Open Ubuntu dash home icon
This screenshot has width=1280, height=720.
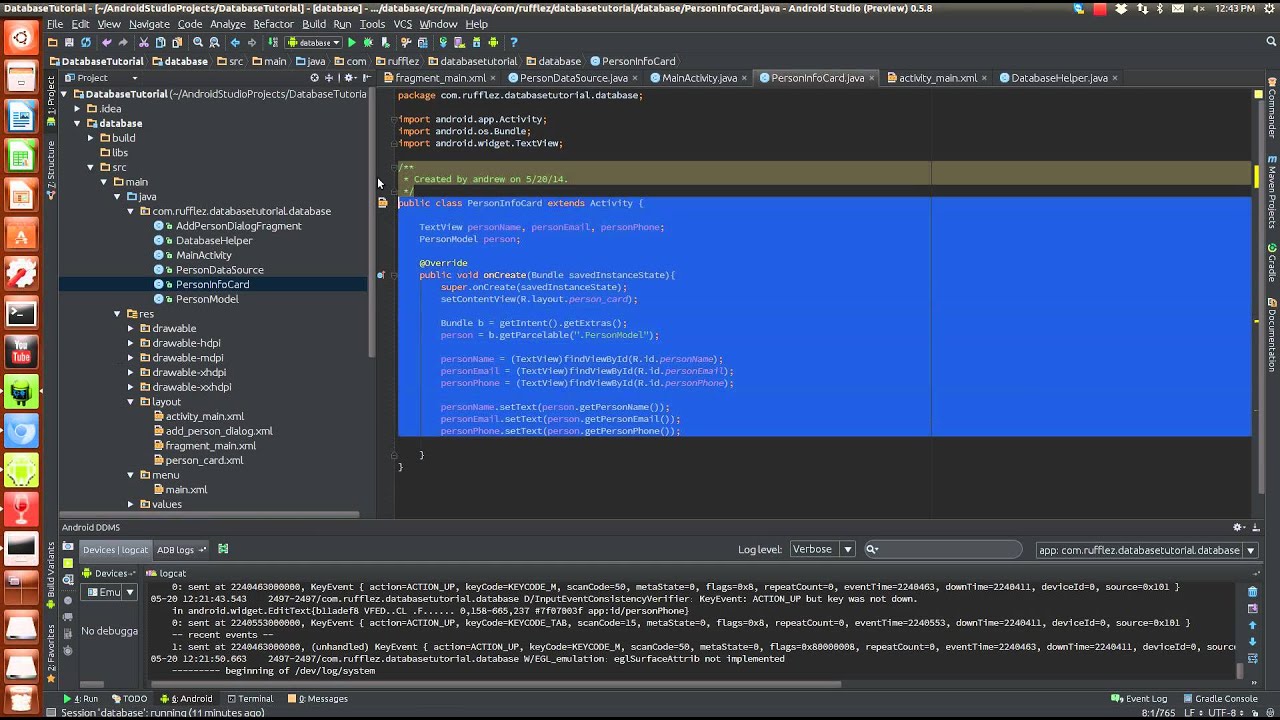pos(21,39)
